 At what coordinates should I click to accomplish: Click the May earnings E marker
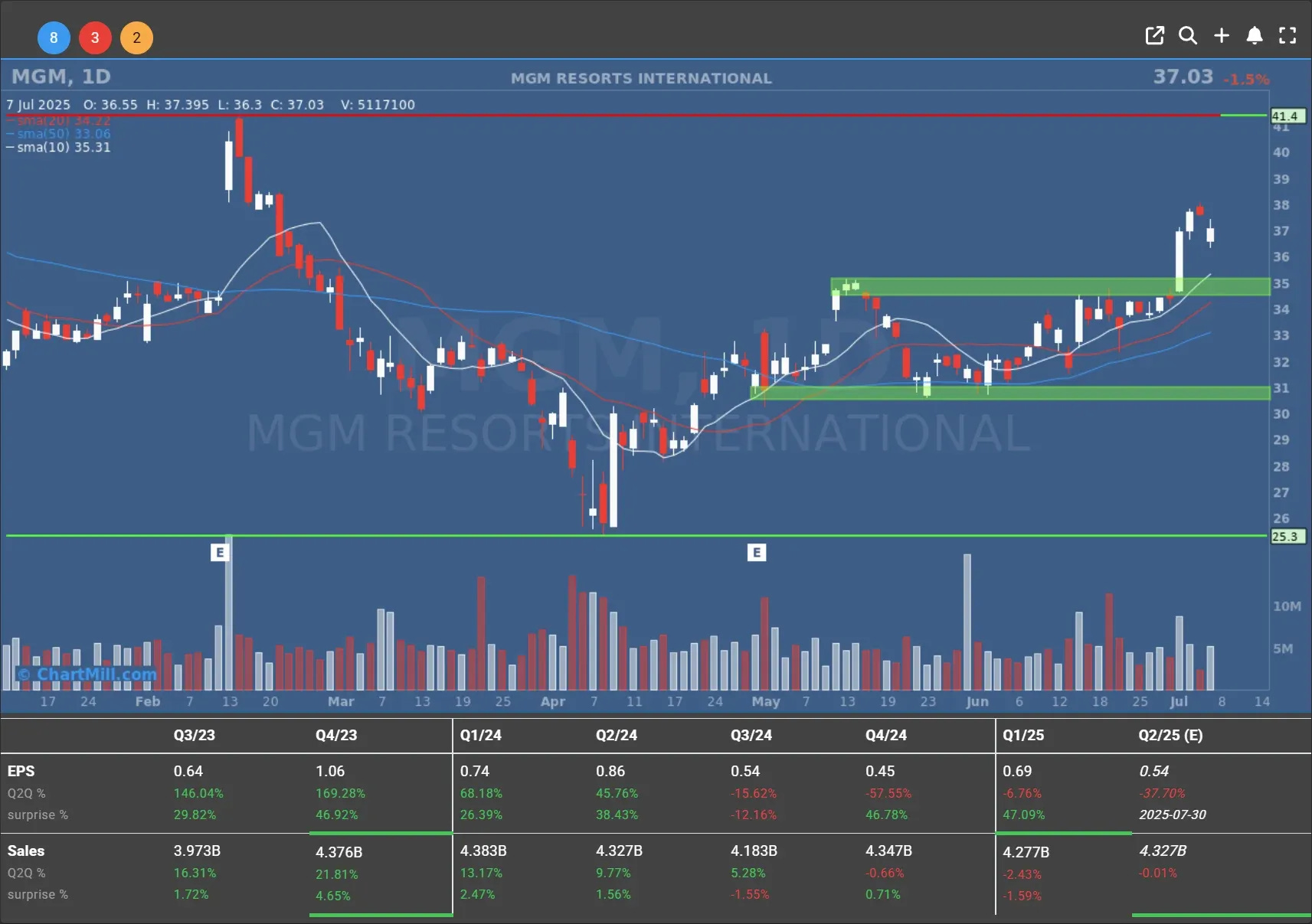757,552
